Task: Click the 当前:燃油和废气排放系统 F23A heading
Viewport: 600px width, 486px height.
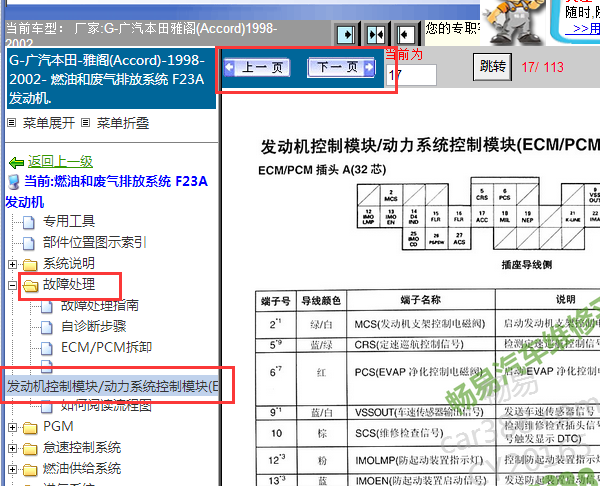Action: click(x=107, y=191)
